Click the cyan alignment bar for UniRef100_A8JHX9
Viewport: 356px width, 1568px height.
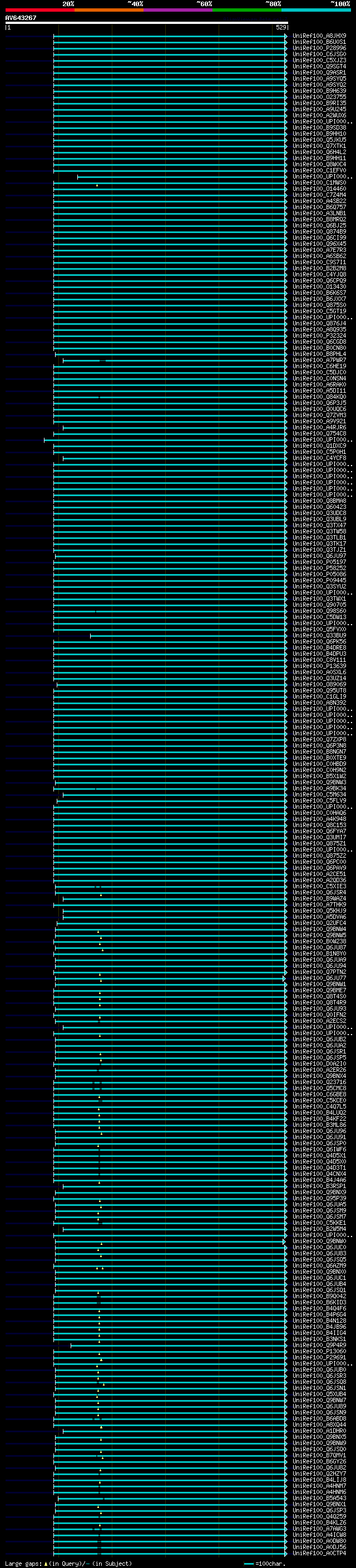170,36
